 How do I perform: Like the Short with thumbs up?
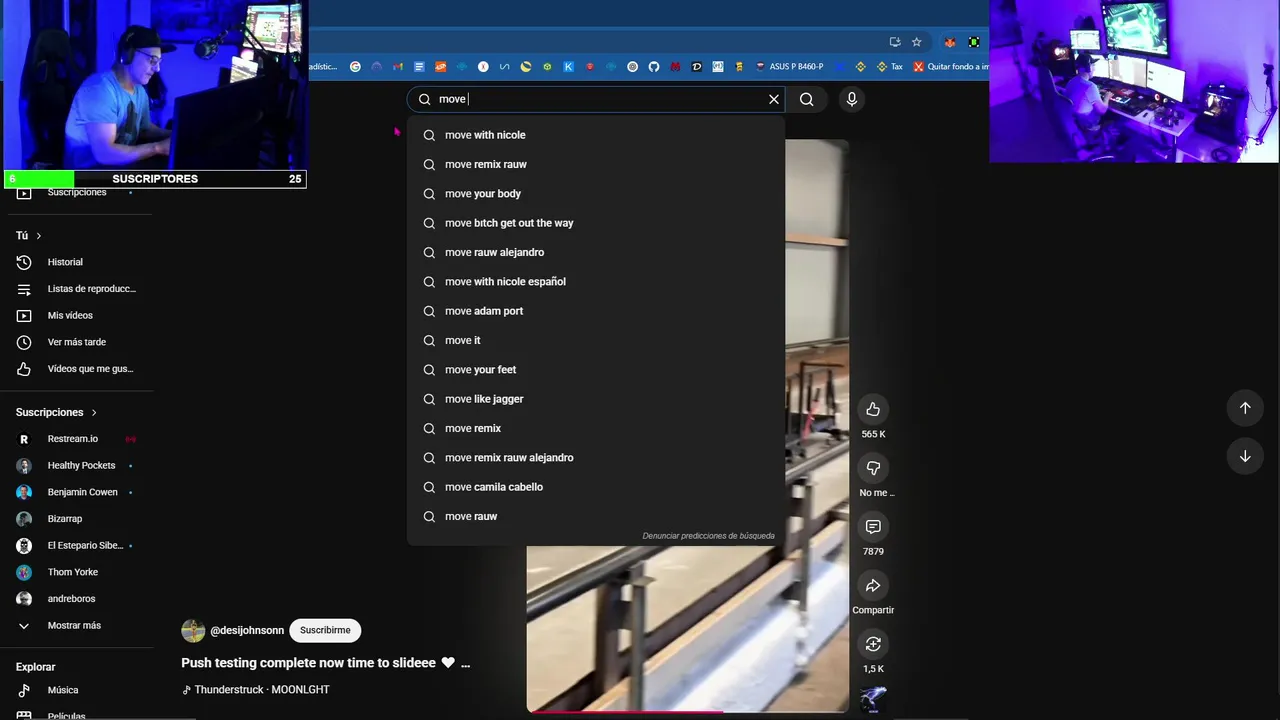click(873, 409)
